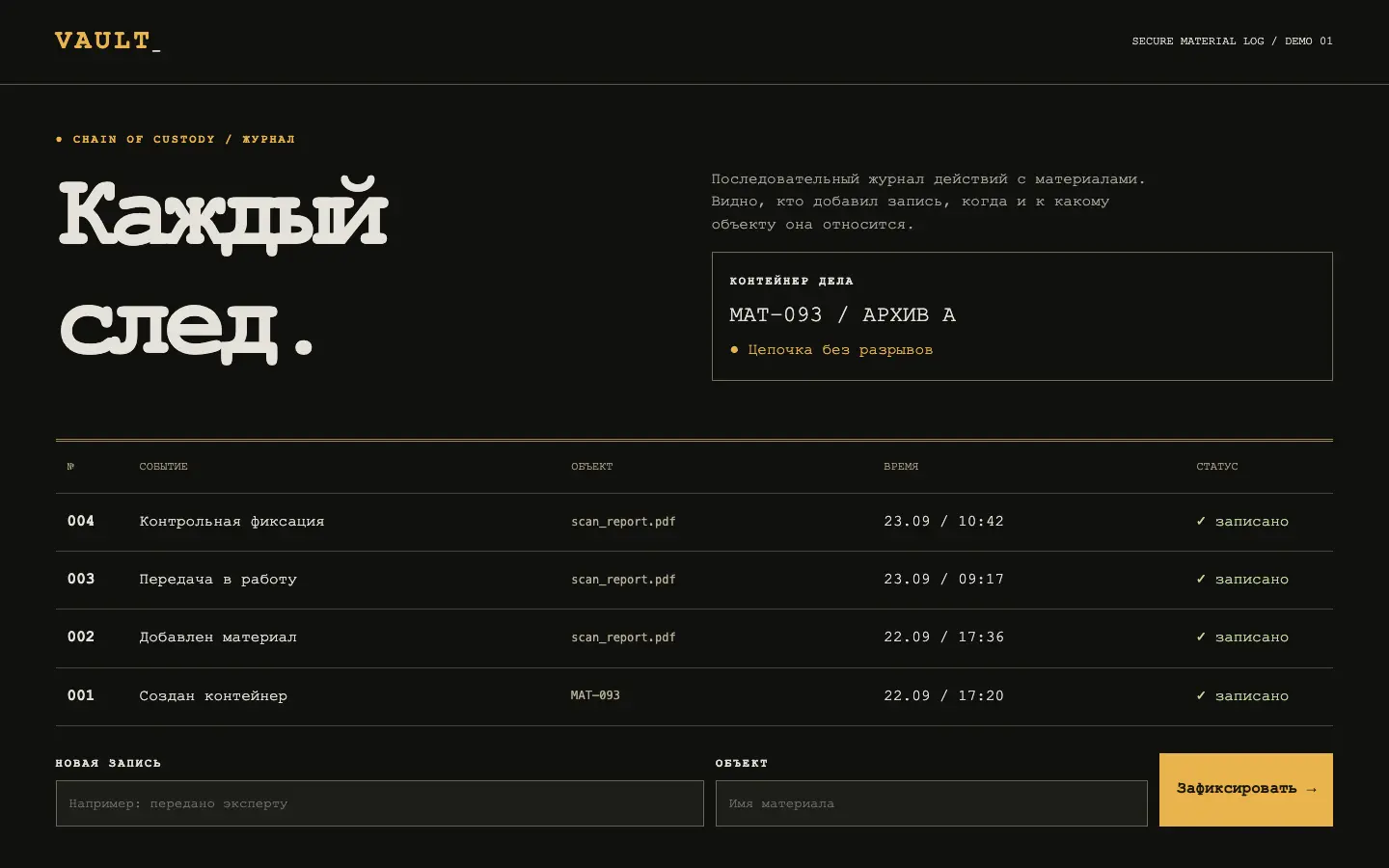Click the MAT-093 object in row 001
1389x868 pixels.
click(595, 695)
